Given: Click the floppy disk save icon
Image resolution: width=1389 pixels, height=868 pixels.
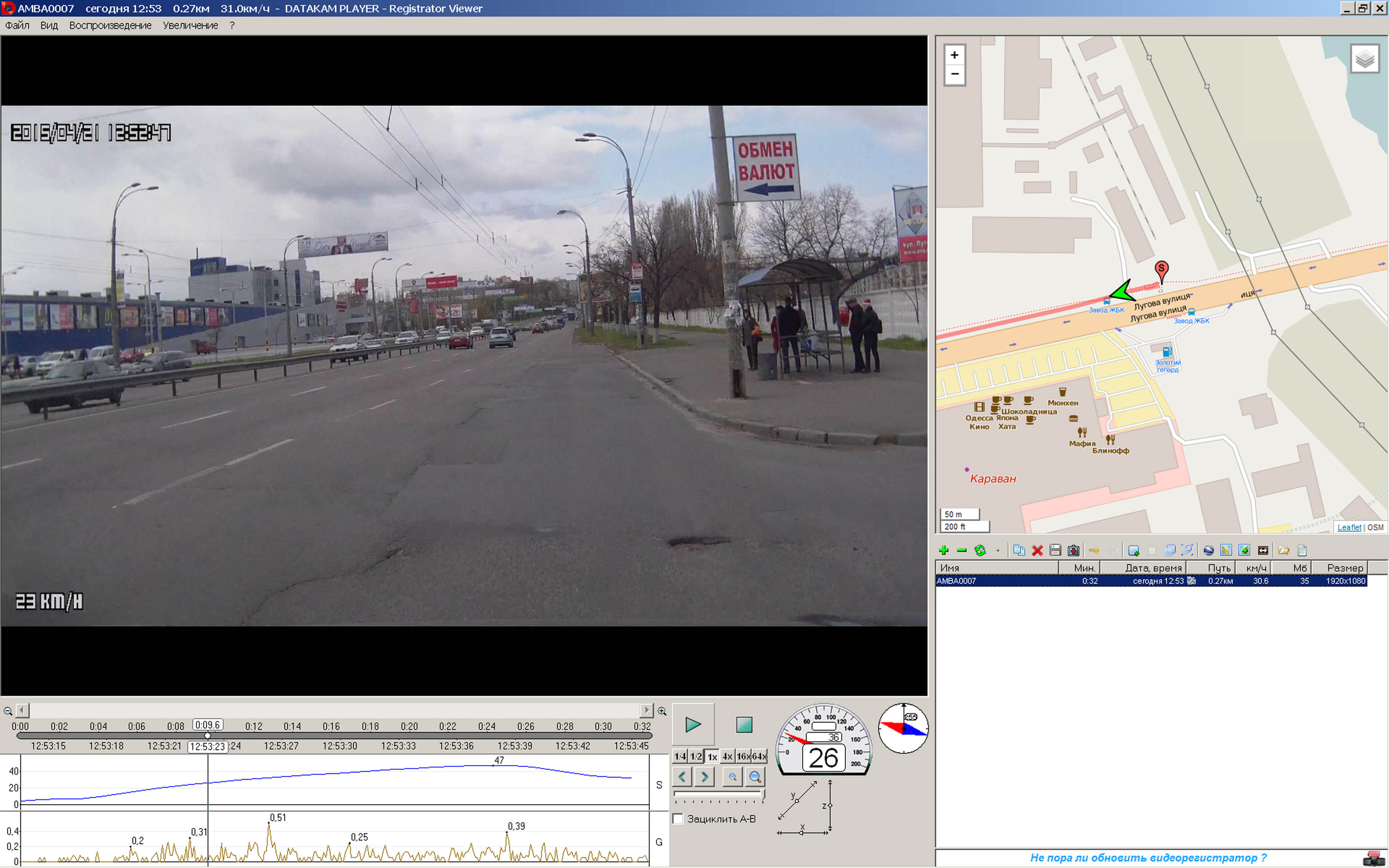Looking at the screenshot, I should pos(1055,550).
